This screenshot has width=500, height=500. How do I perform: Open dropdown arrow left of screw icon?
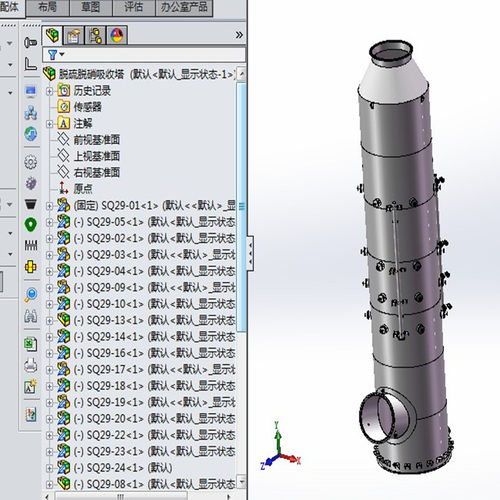(x=10, y=43)
